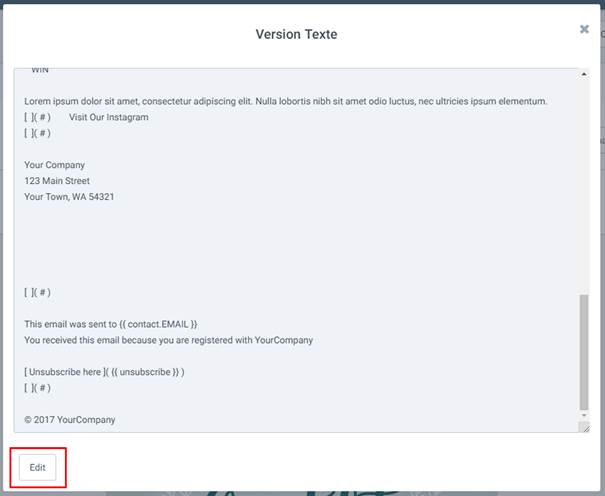Place cursor on the © 2017 YourCompany line

pos(70,420)
